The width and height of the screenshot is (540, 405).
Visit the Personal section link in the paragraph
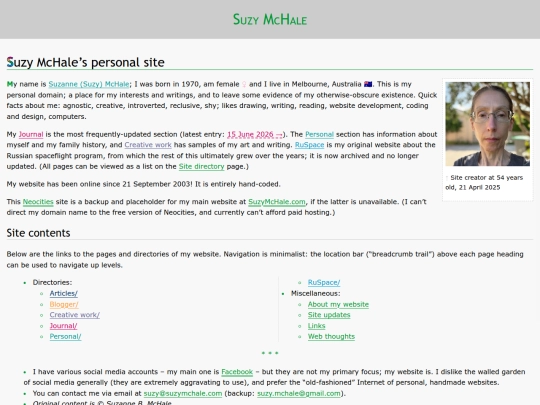pyautogui.click(x=319, y=134)
